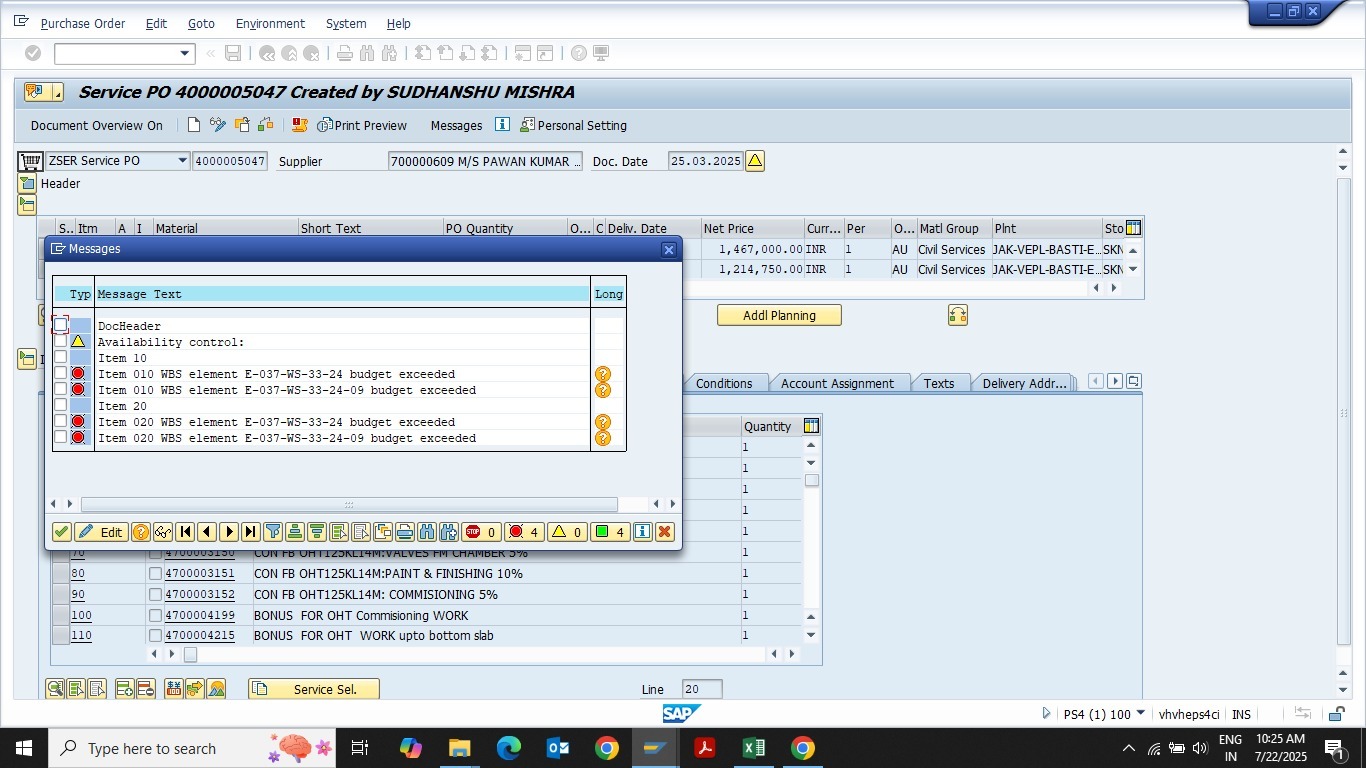Go to last page in Messages list
The height and width of the screenshot is (768, 1366).
pos(250,532)
